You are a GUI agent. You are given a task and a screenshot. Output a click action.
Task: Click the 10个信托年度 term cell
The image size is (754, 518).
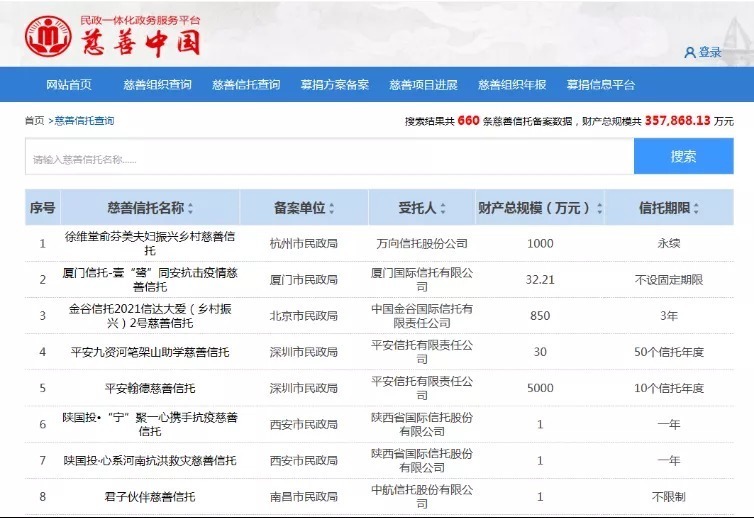(x=669, y=388)
